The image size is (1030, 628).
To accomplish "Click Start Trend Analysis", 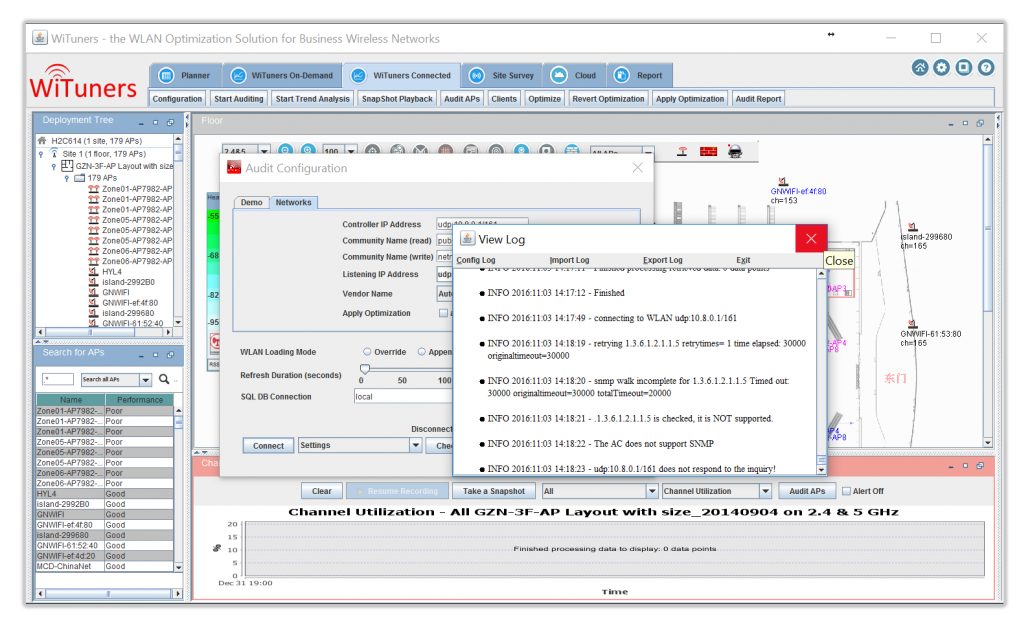I will pos(313,99).
